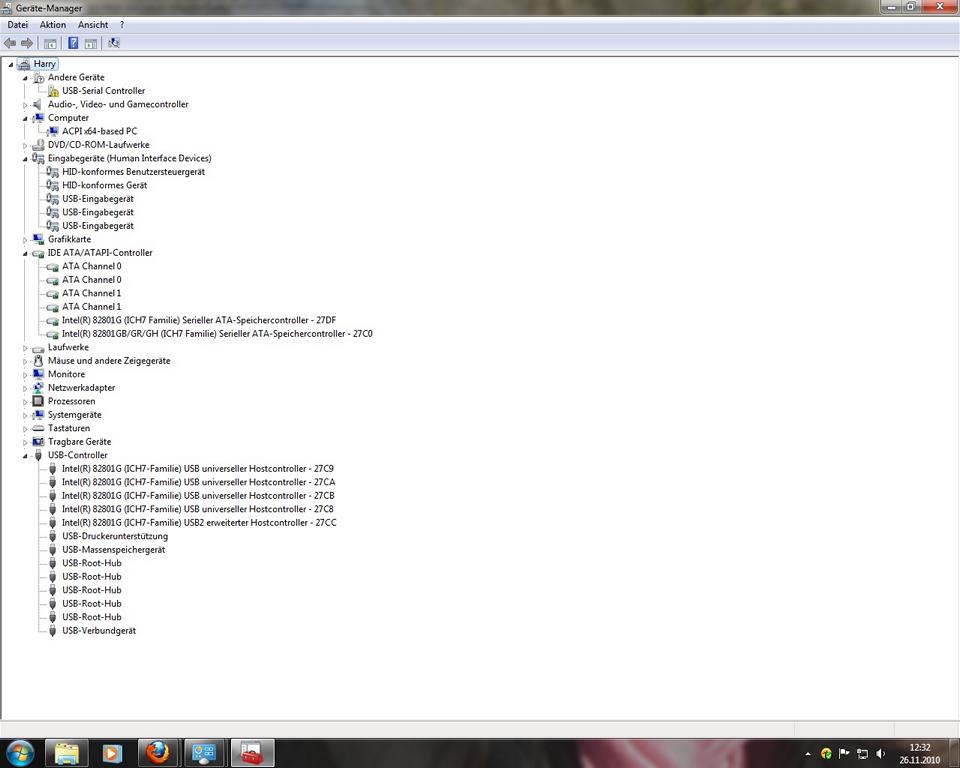Viewport: 960px width, 768px height.
Task: Collapse the Andere Geräte category
Action: coord(25,78)
